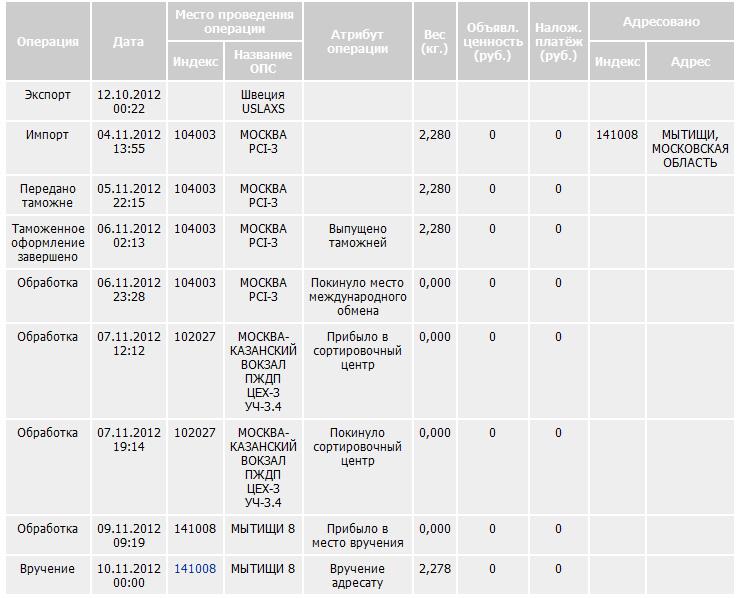752x598 pixels.
Task: Select the 'Место проведения операции' header
Action: point(234,22)
